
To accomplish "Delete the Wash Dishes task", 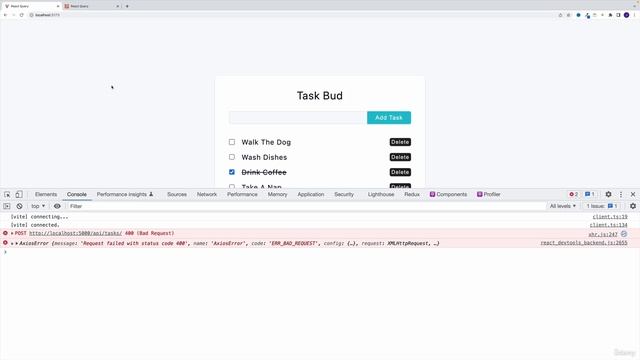I will (400, 157).
